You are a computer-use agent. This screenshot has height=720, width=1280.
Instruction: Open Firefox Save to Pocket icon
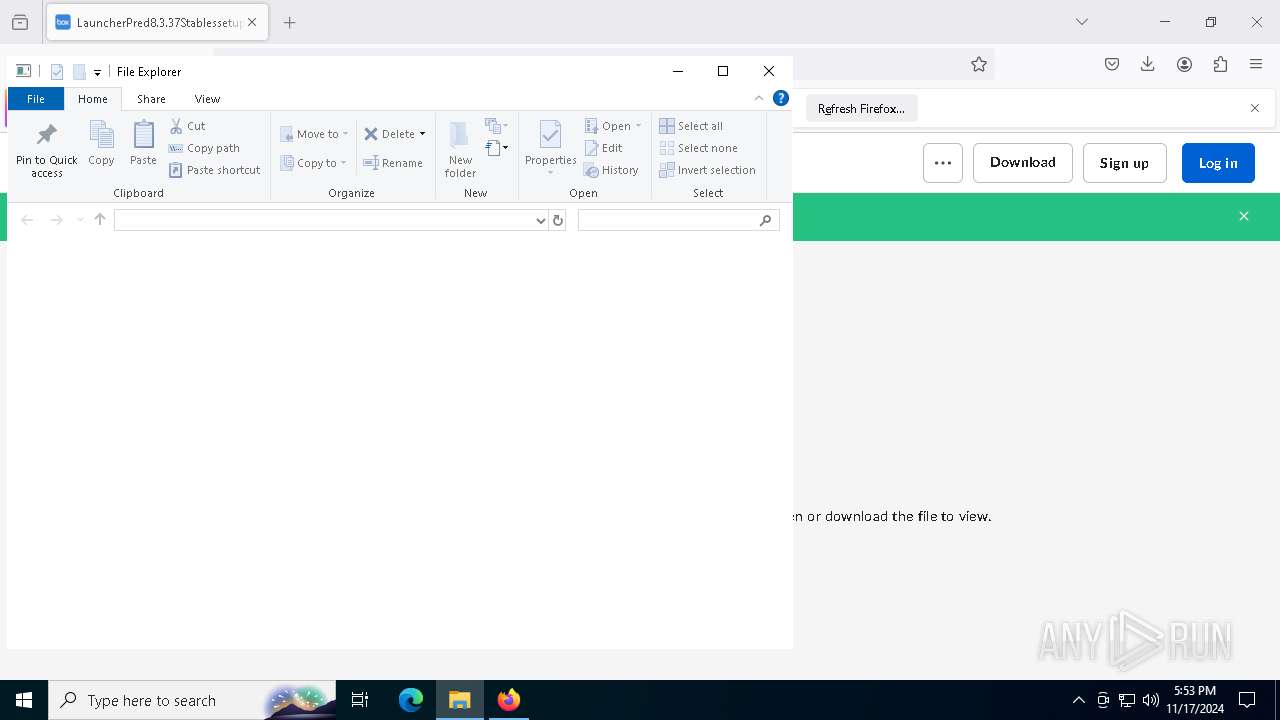[x=1112, y=64]
